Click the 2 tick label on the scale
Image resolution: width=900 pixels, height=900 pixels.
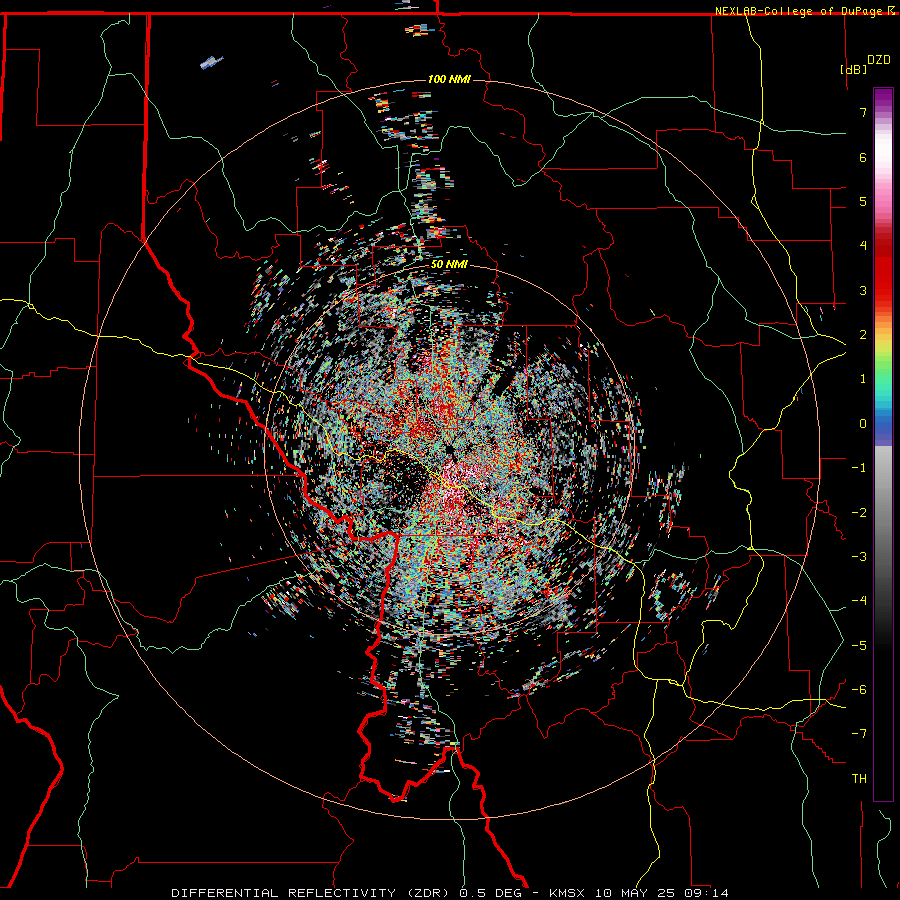click(x=863, y=335)
